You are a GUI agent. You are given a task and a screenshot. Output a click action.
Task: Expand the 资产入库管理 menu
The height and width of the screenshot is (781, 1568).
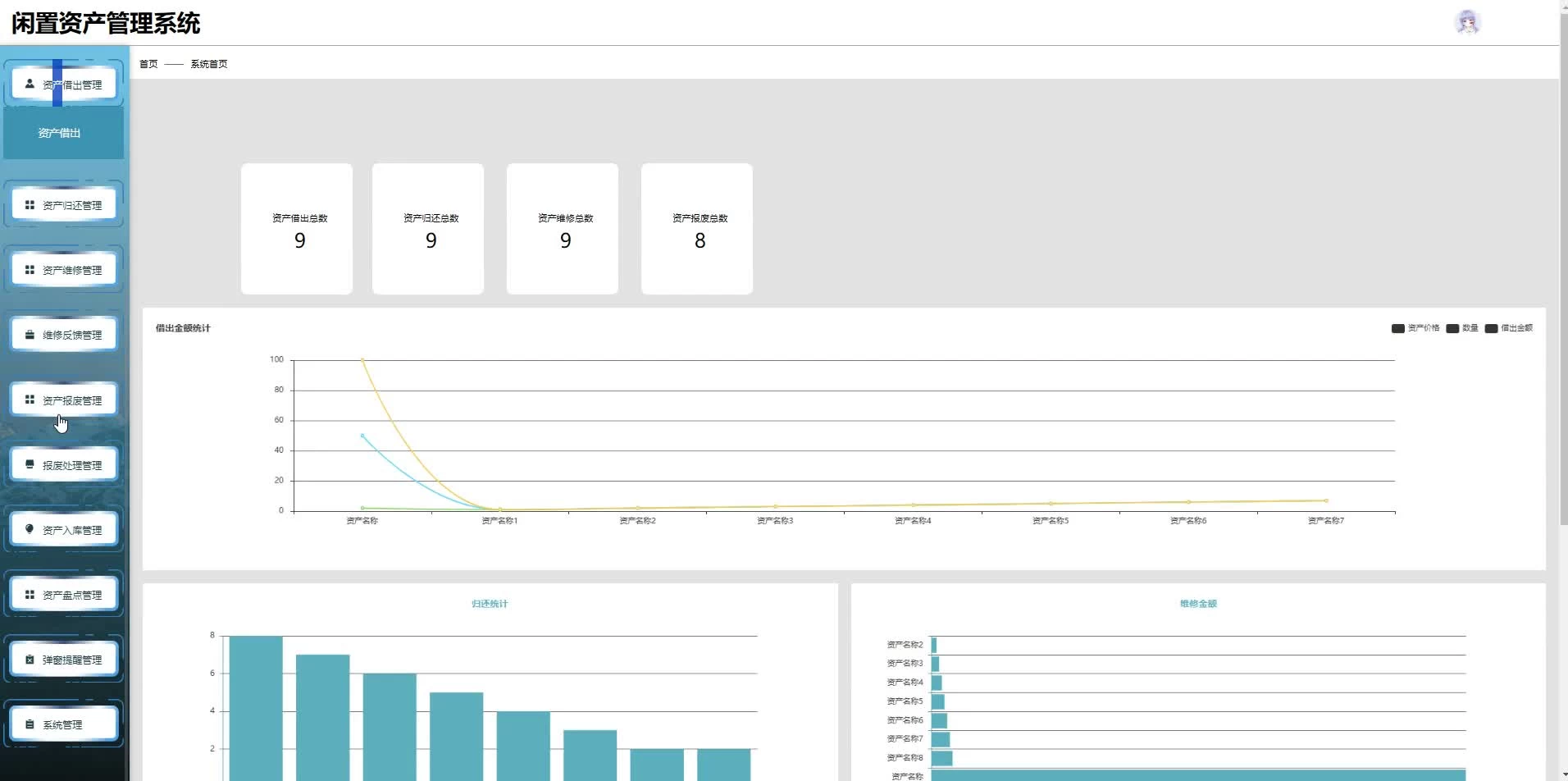[64, 530]
